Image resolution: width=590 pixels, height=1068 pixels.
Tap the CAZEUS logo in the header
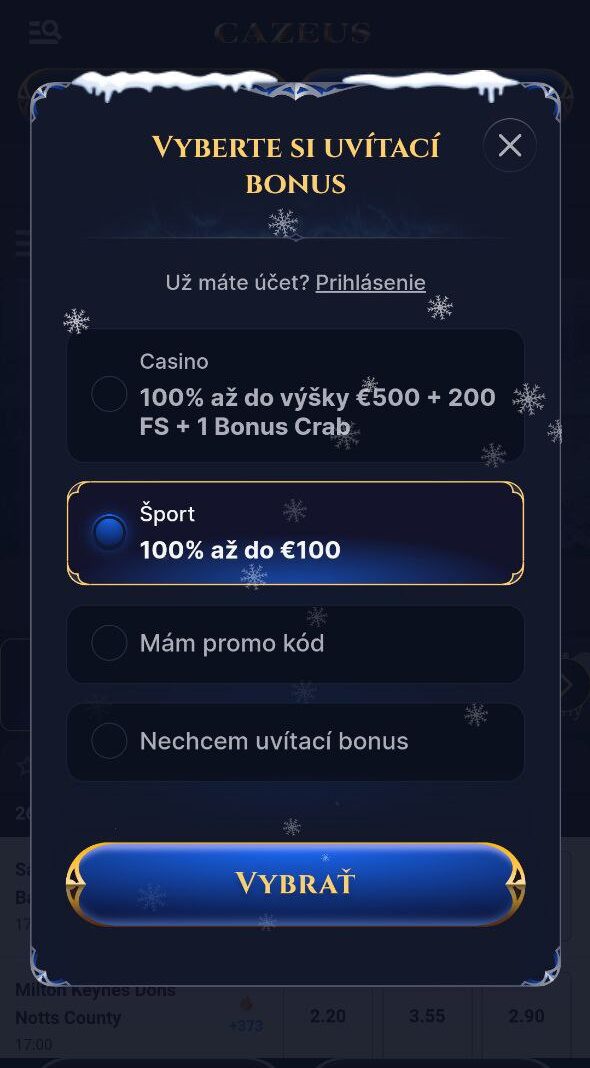(293, 32)
